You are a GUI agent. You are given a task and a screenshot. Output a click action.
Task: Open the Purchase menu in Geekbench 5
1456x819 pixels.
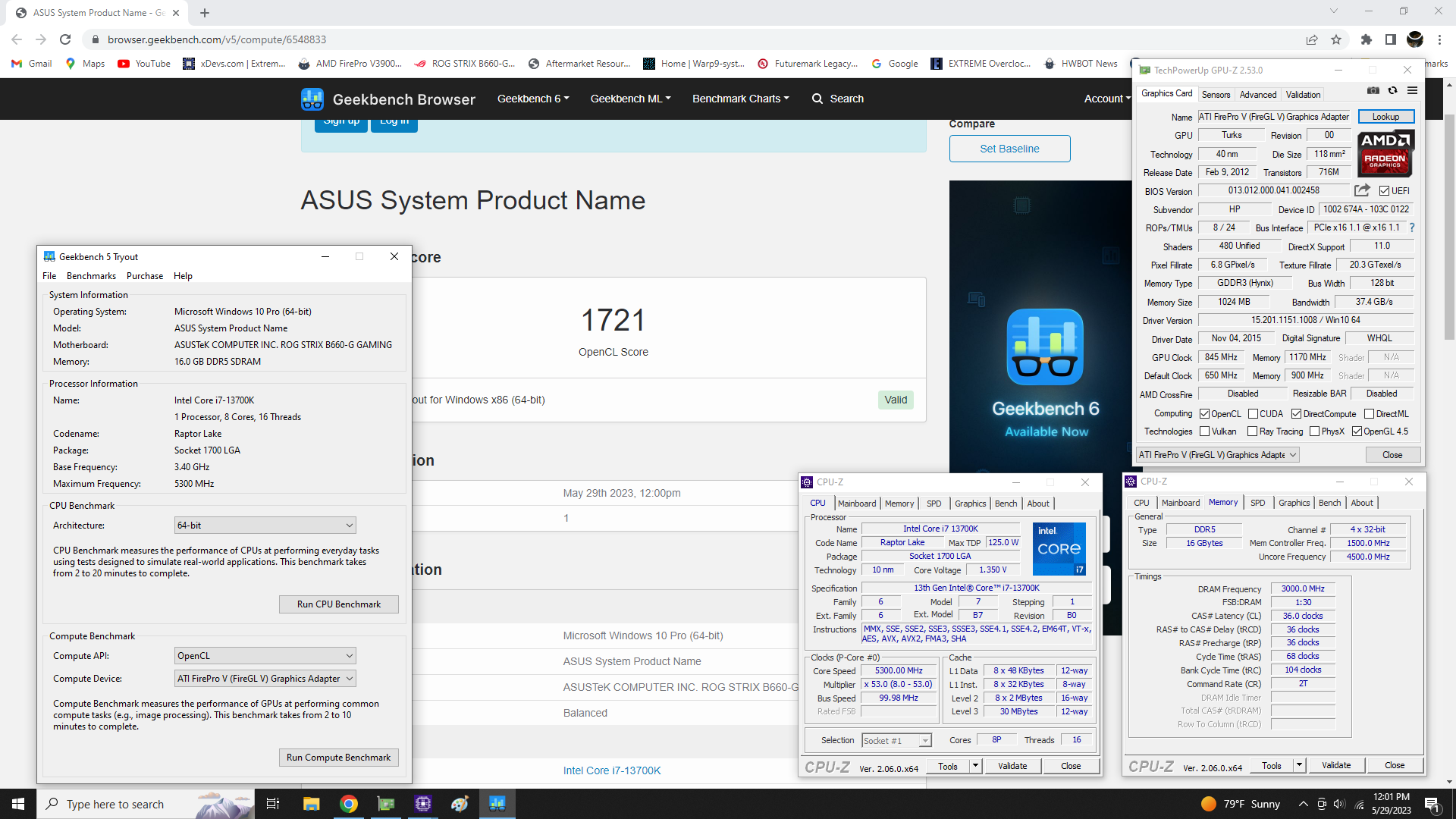click(144, 276)
